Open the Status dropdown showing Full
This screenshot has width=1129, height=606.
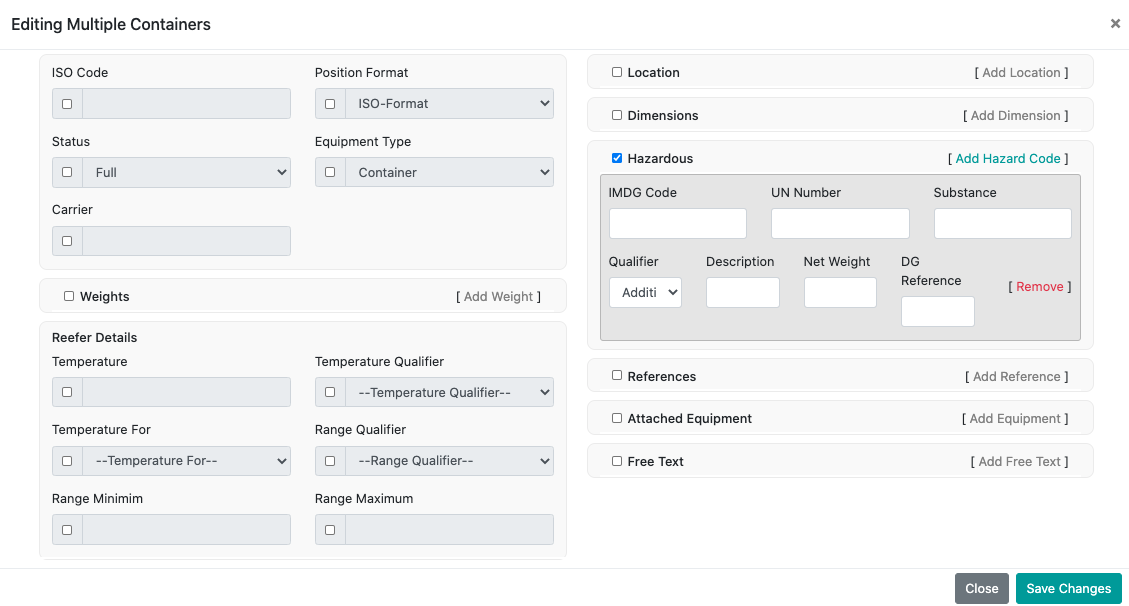click(186, 172)
